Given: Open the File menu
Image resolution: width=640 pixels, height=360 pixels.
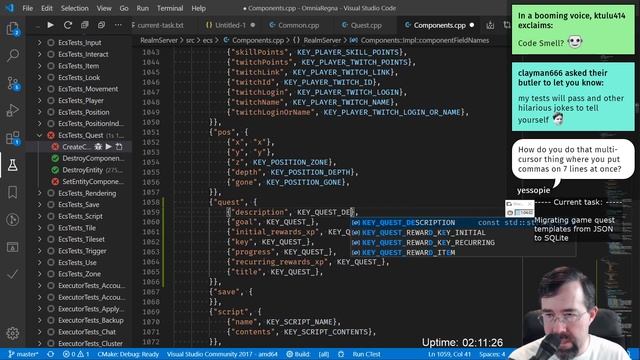Looking at the screenshot, I should (x=28, y=8).
